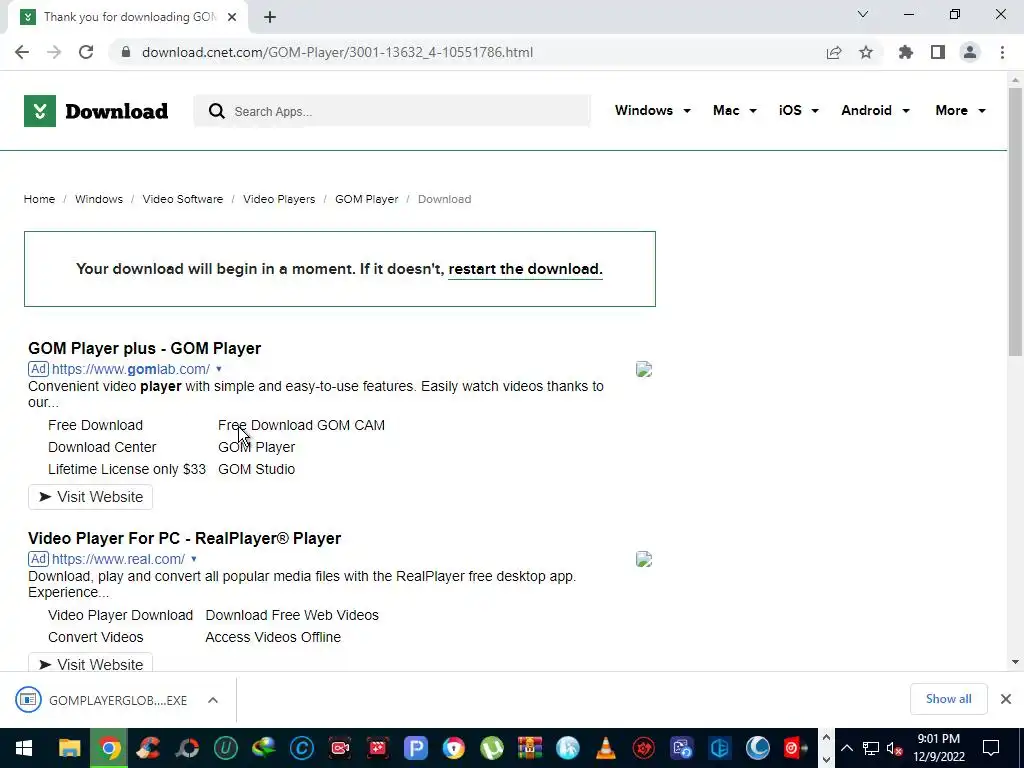Open Access Videos Offline link

273,637
